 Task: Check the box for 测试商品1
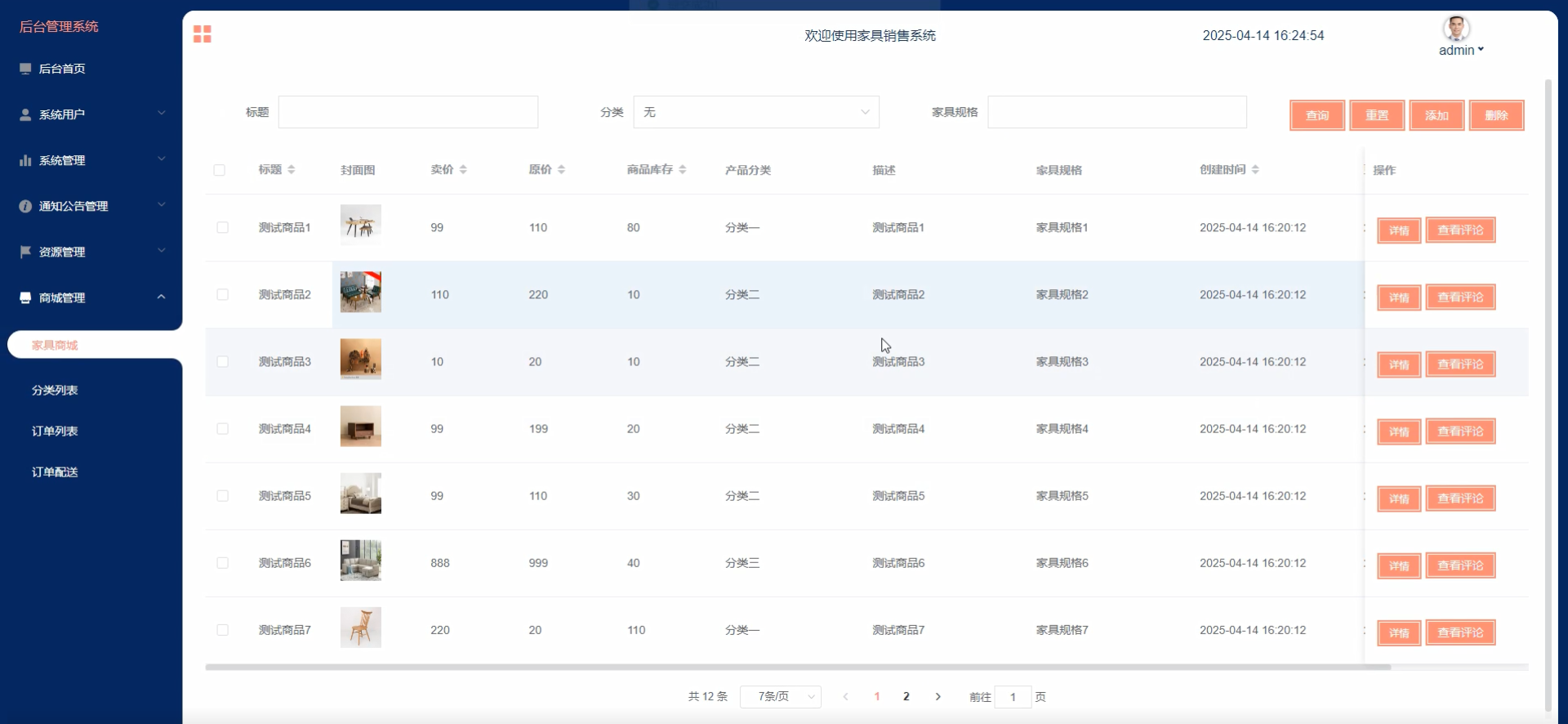tap(222, 227)
